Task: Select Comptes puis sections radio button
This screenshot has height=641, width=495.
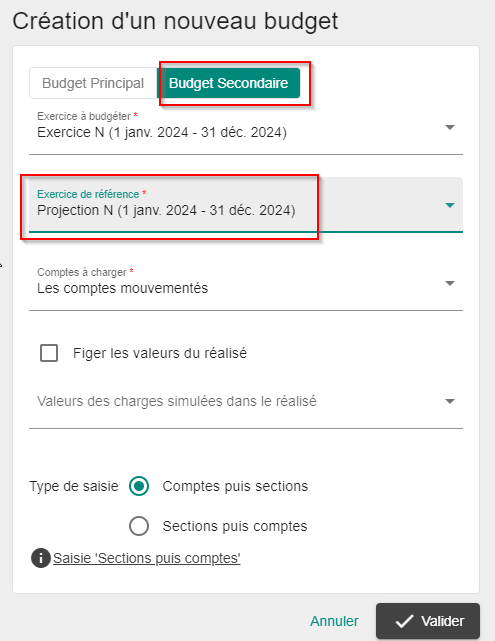Action: point(139,486)
